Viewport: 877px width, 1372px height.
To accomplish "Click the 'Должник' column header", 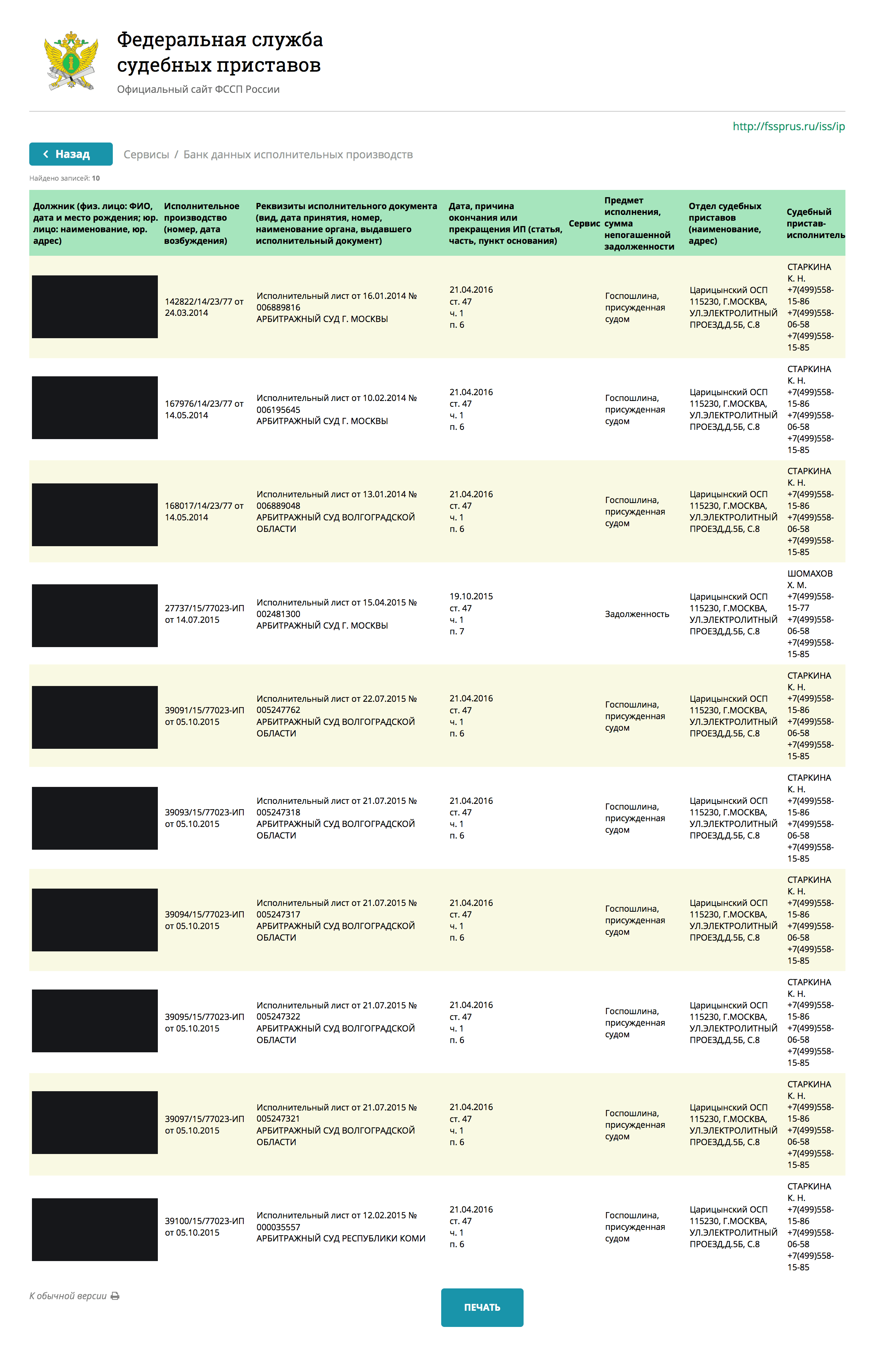I will pyautogui.click(x=95, y=223).
